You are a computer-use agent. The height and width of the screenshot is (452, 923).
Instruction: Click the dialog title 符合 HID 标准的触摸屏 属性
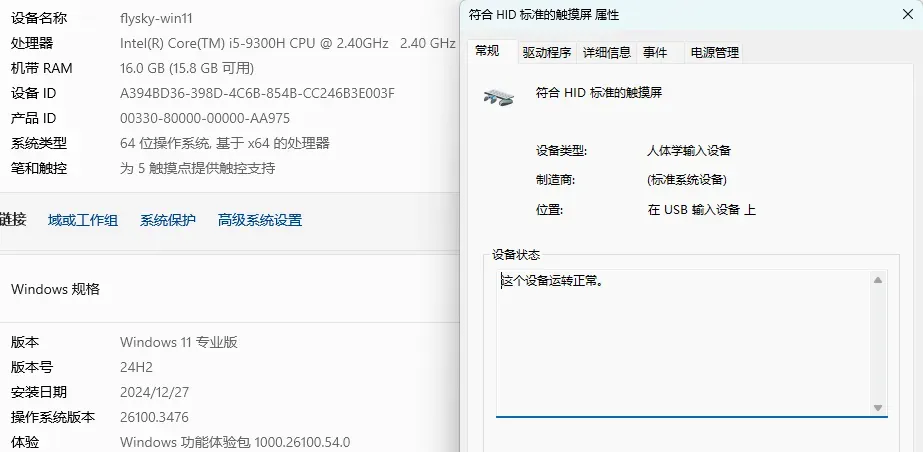[543, 15]
